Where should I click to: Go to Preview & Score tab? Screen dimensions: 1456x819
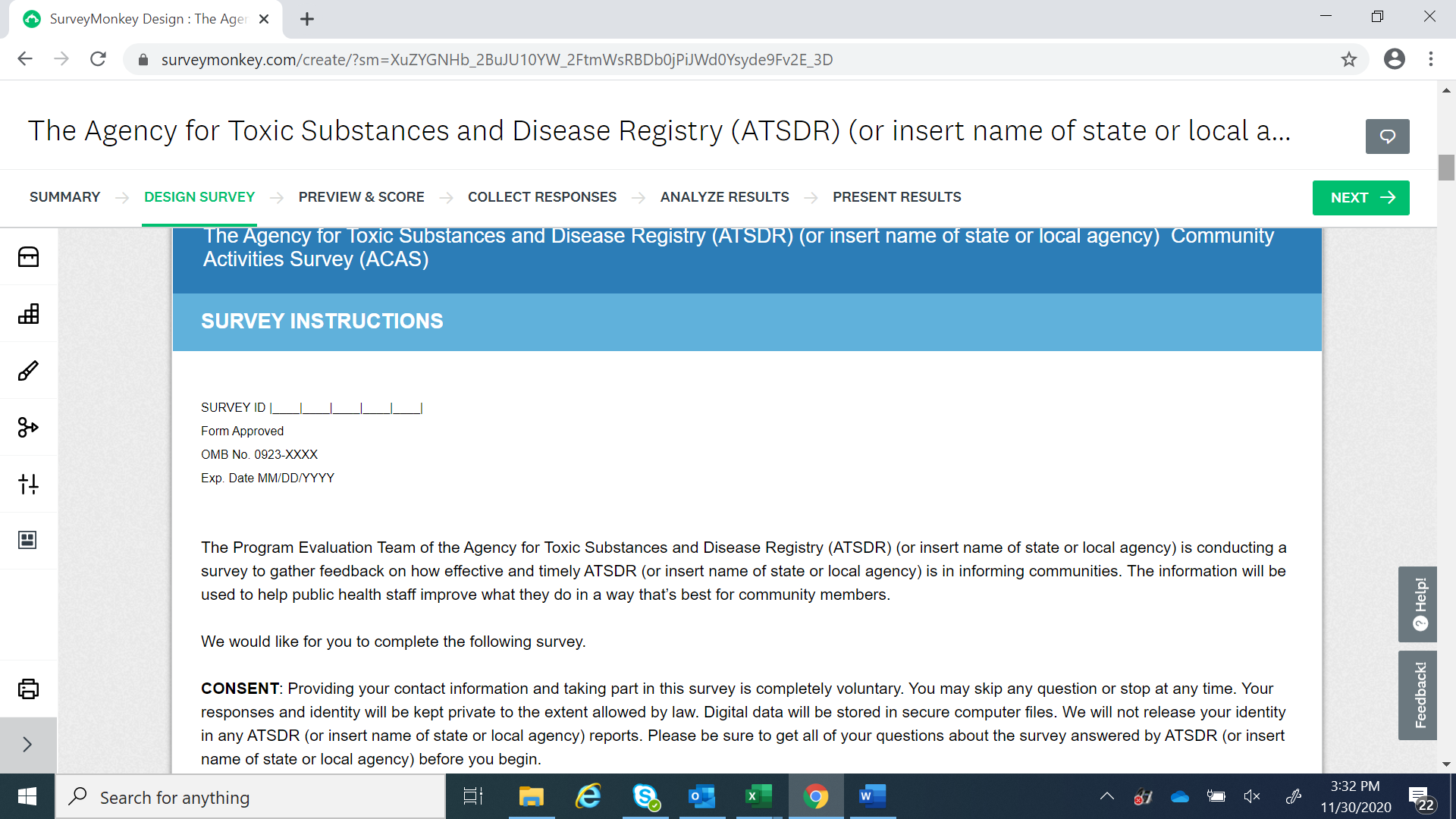361,197
